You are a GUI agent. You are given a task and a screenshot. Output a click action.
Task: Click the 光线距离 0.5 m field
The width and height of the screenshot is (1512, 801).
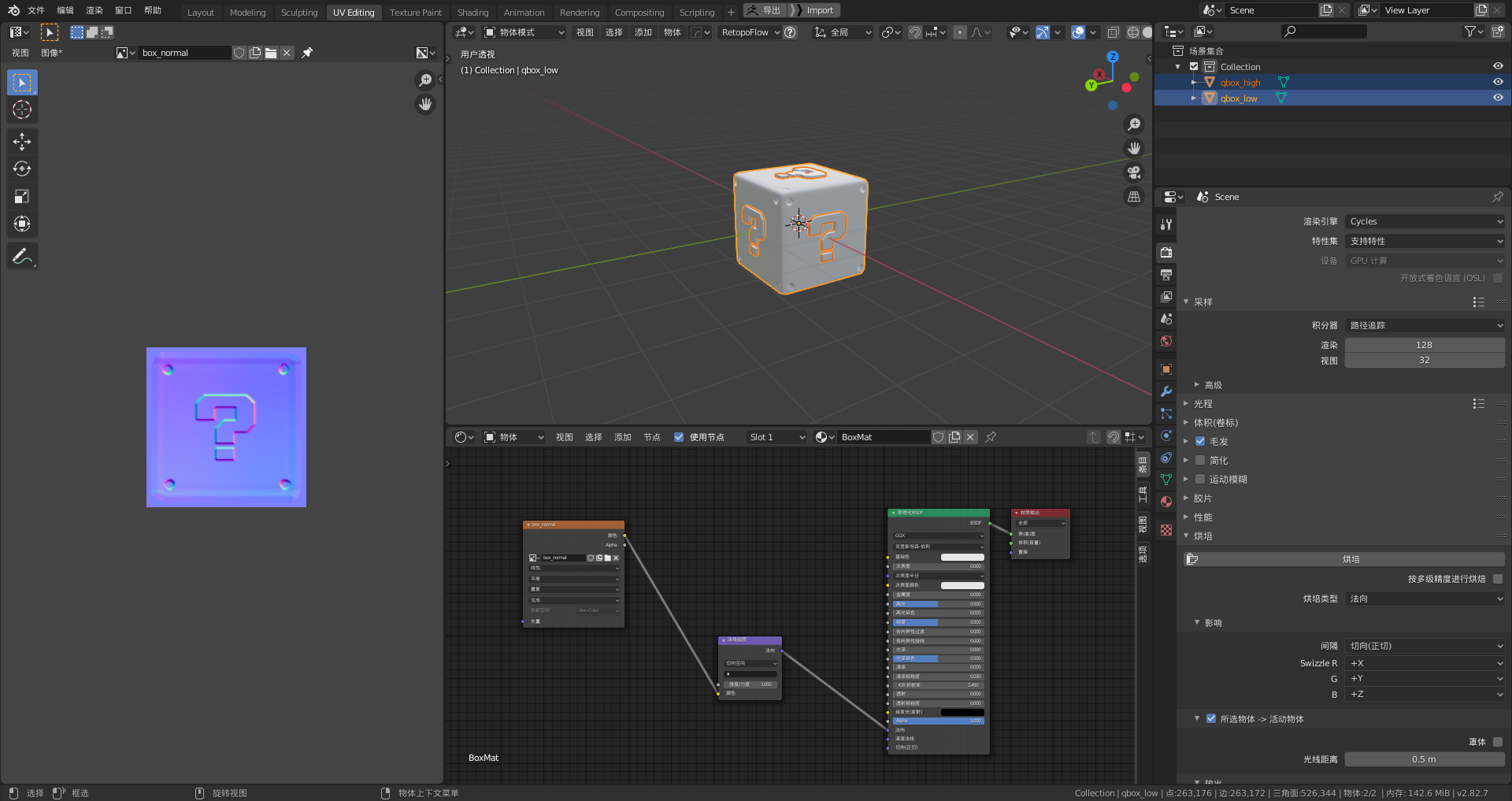(x=1425, y=759)
